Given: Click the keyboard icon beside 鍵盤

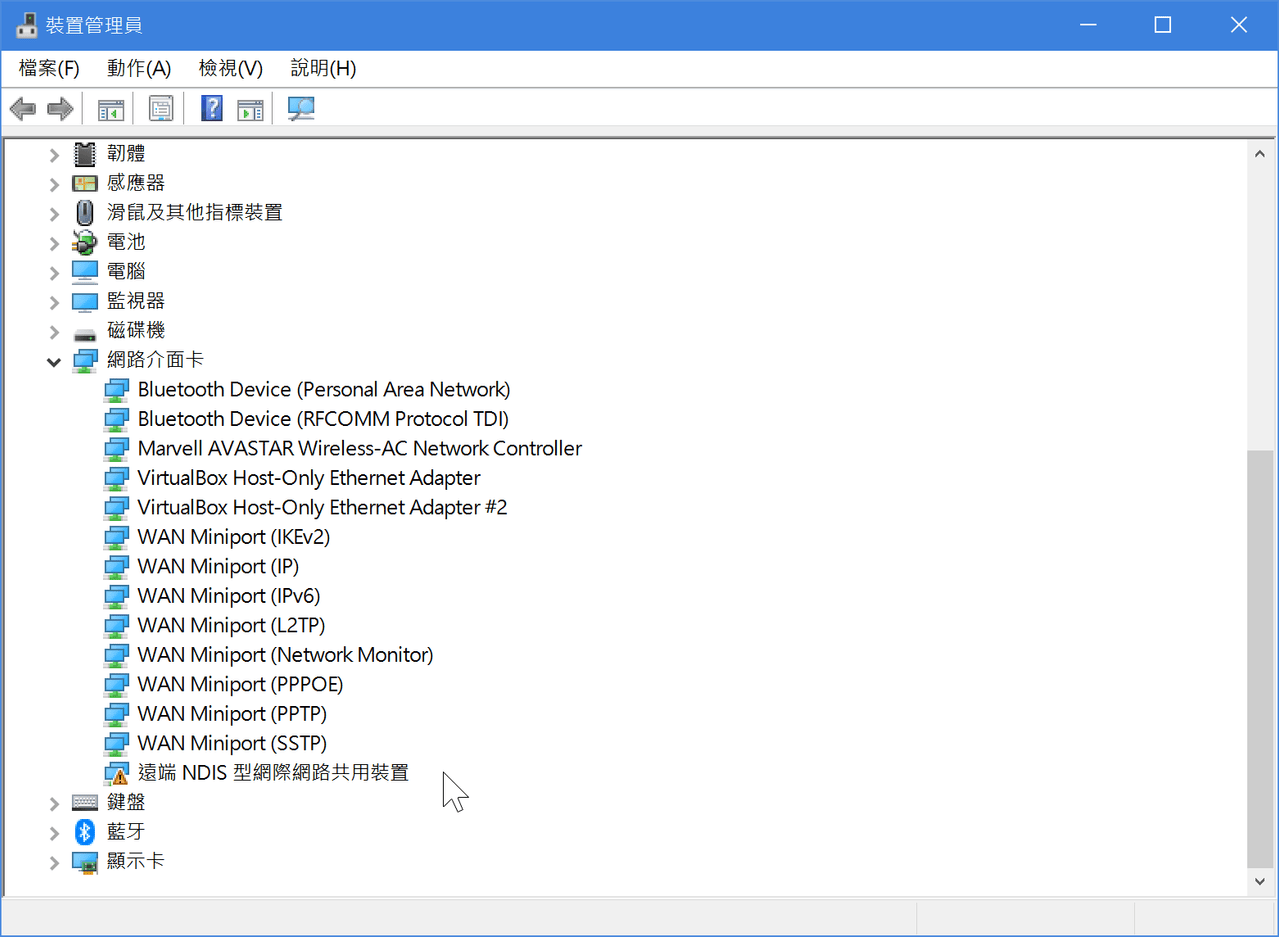Looking at the screenshot, I should (84, 801).
